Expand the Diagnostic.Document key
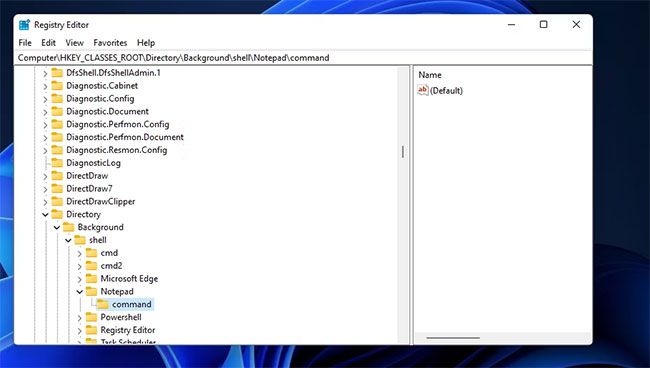The image size is (650, 368). (x=45, y=112)
